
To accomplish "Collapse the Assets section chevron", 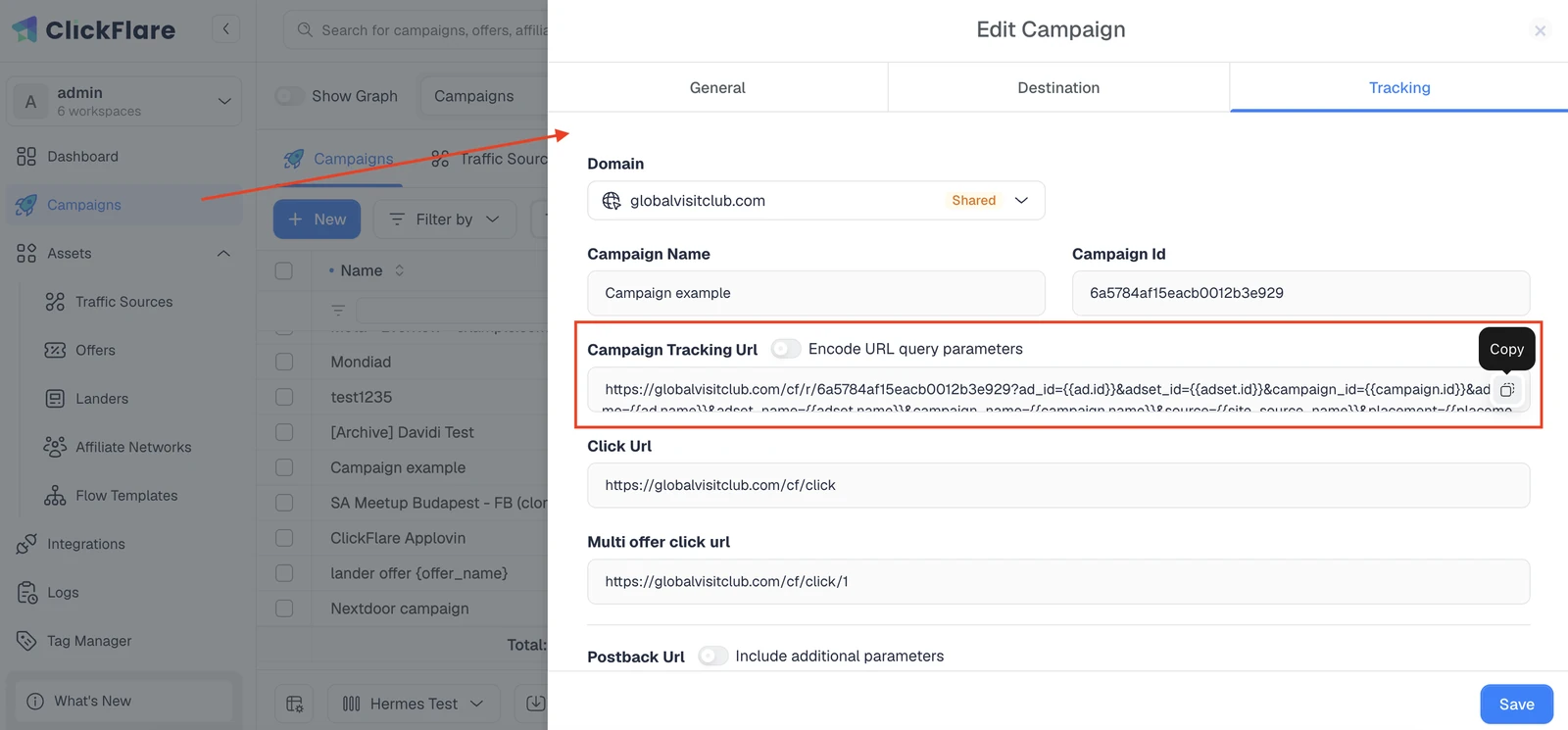I will coord(223,254).
